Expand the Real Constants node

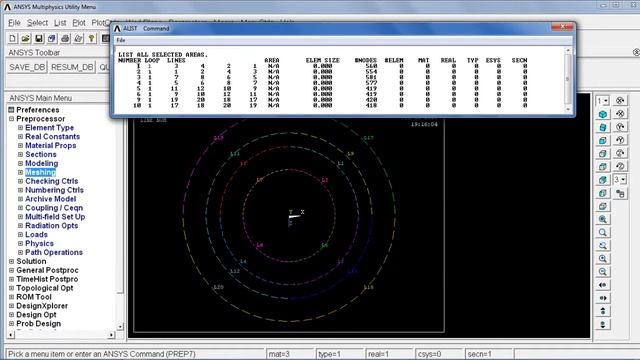pos(20,137)
